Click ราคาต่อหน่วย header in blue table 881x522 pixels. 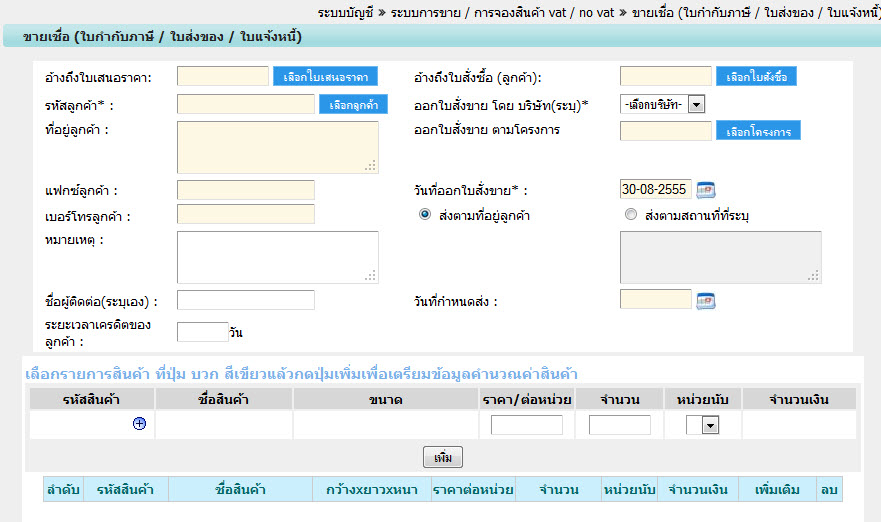[x=473, y=489]
